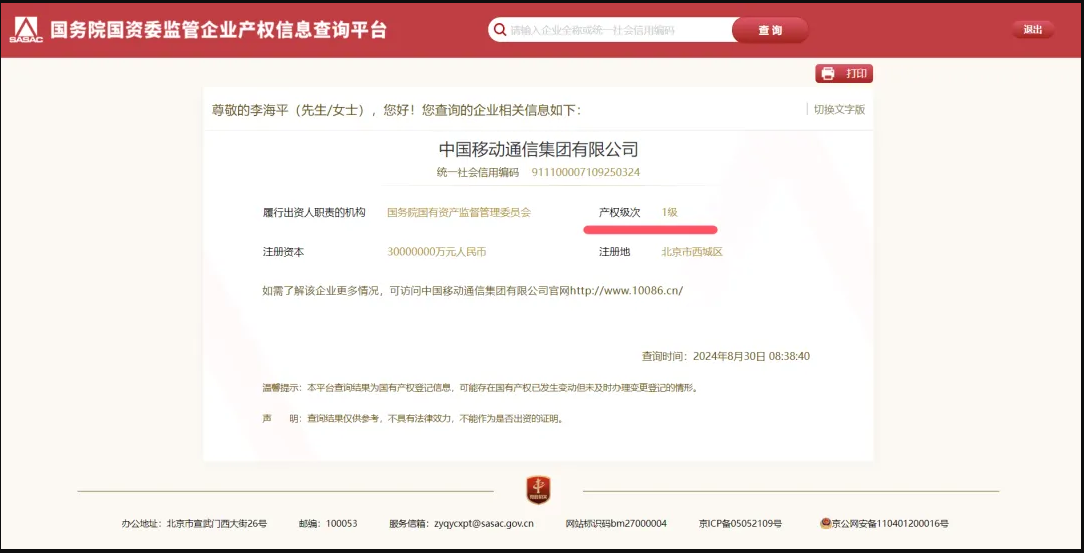Click the site ID bm27000004

[639, 523]
